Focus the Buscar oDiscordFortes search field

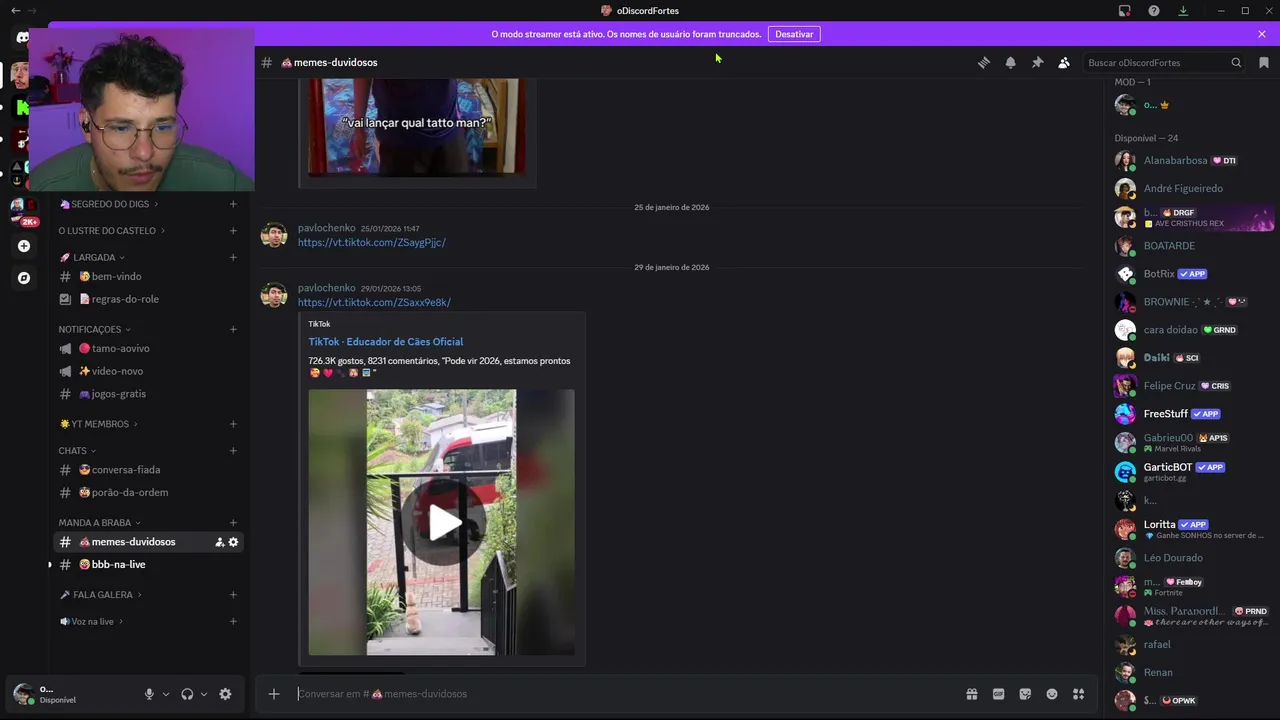tap(1164, 62)
